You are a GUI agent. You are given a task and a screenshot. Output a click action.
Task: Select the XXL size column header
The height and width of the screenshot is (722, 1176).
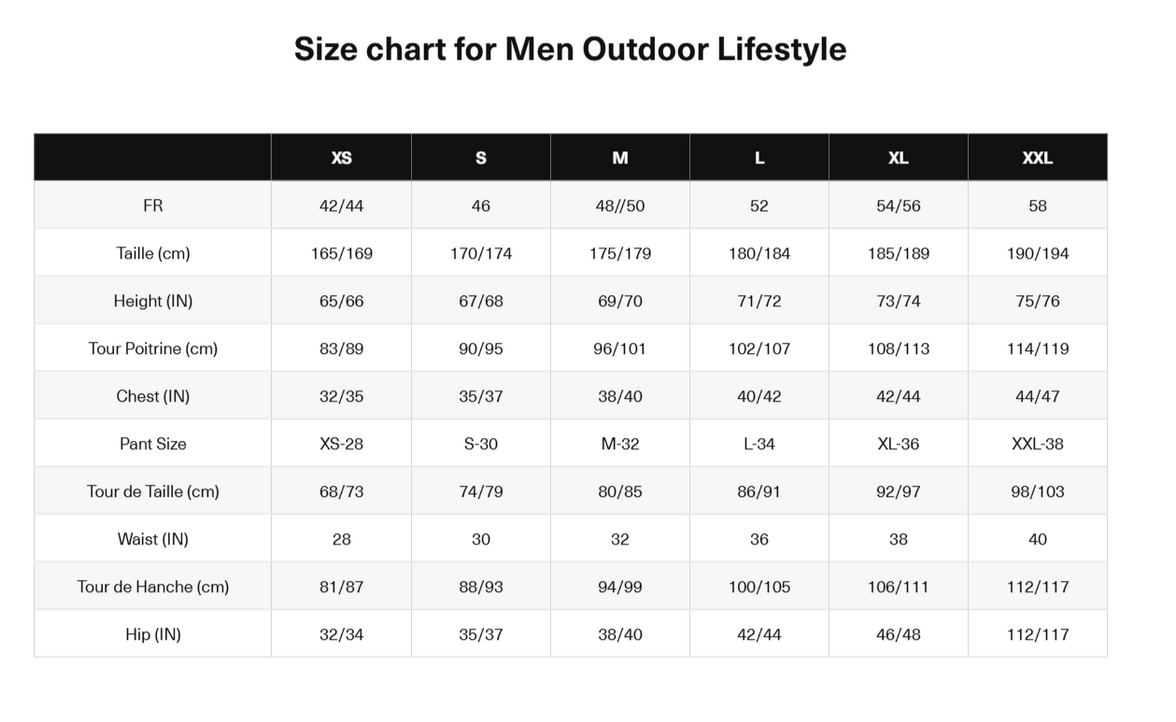pos(1037,158)
